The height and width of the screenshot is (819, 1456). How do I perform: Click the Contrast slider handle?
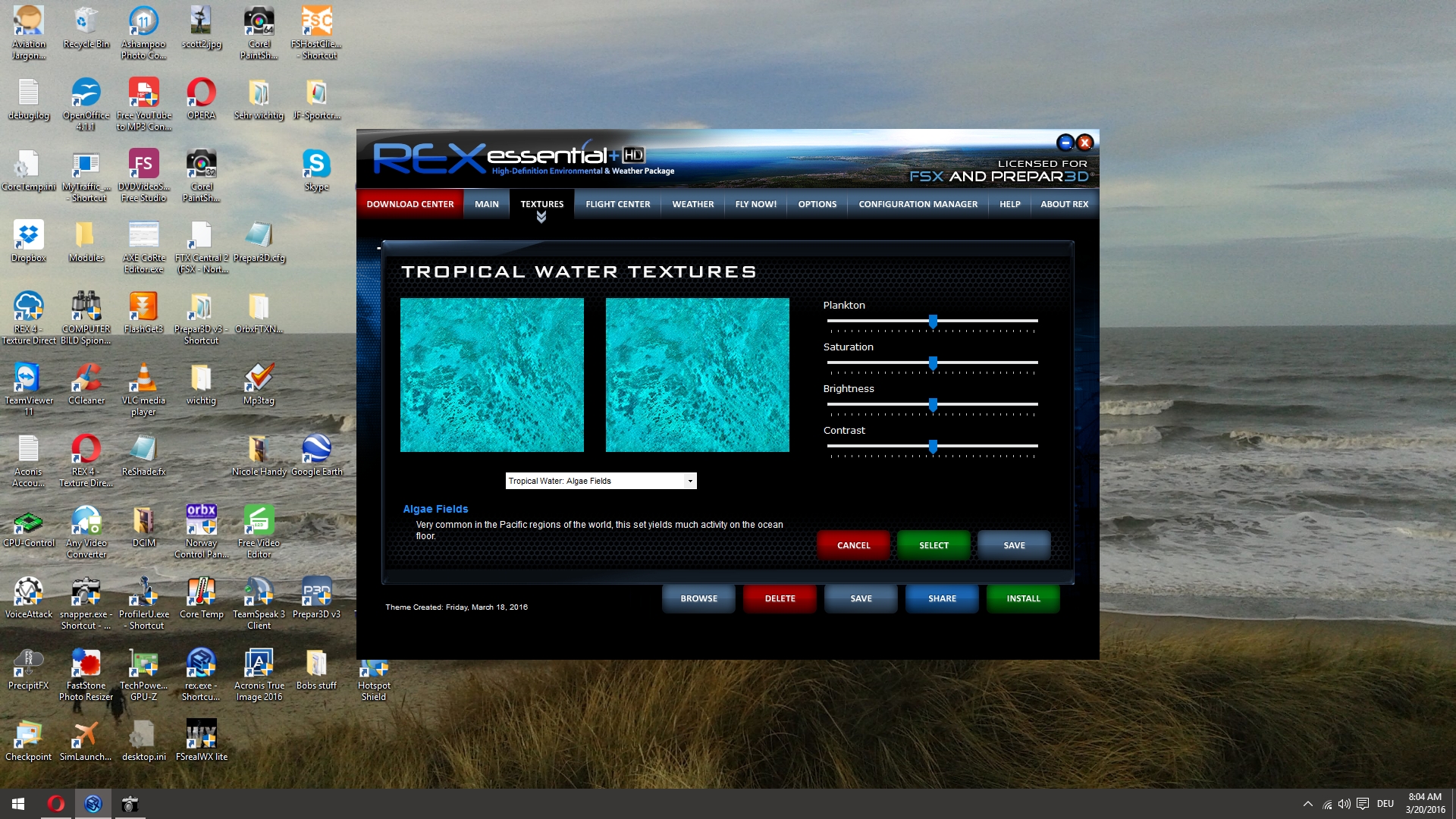pos(933,447)
